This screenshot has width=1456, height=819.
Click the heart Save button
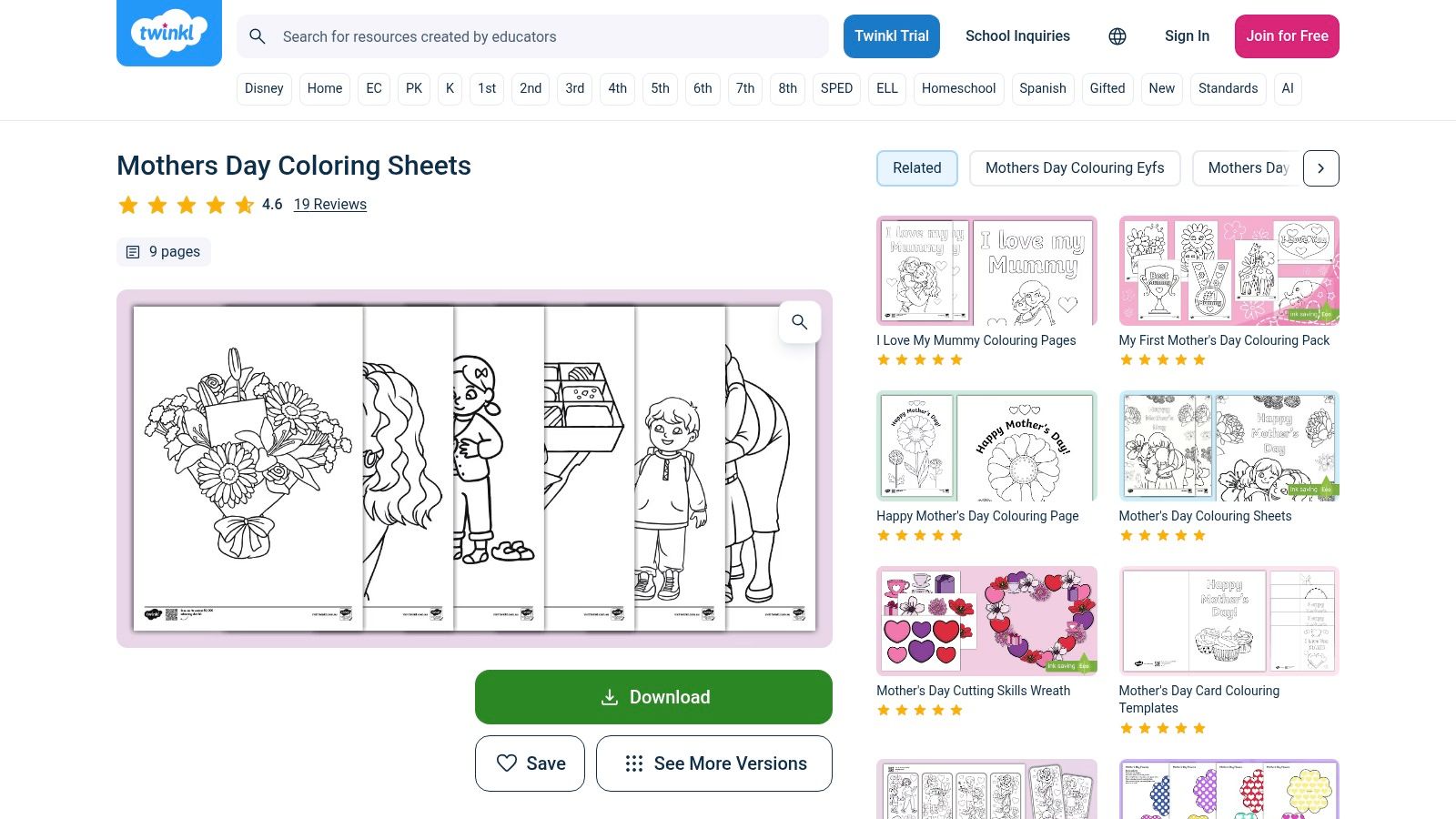(x=530, y=763)
